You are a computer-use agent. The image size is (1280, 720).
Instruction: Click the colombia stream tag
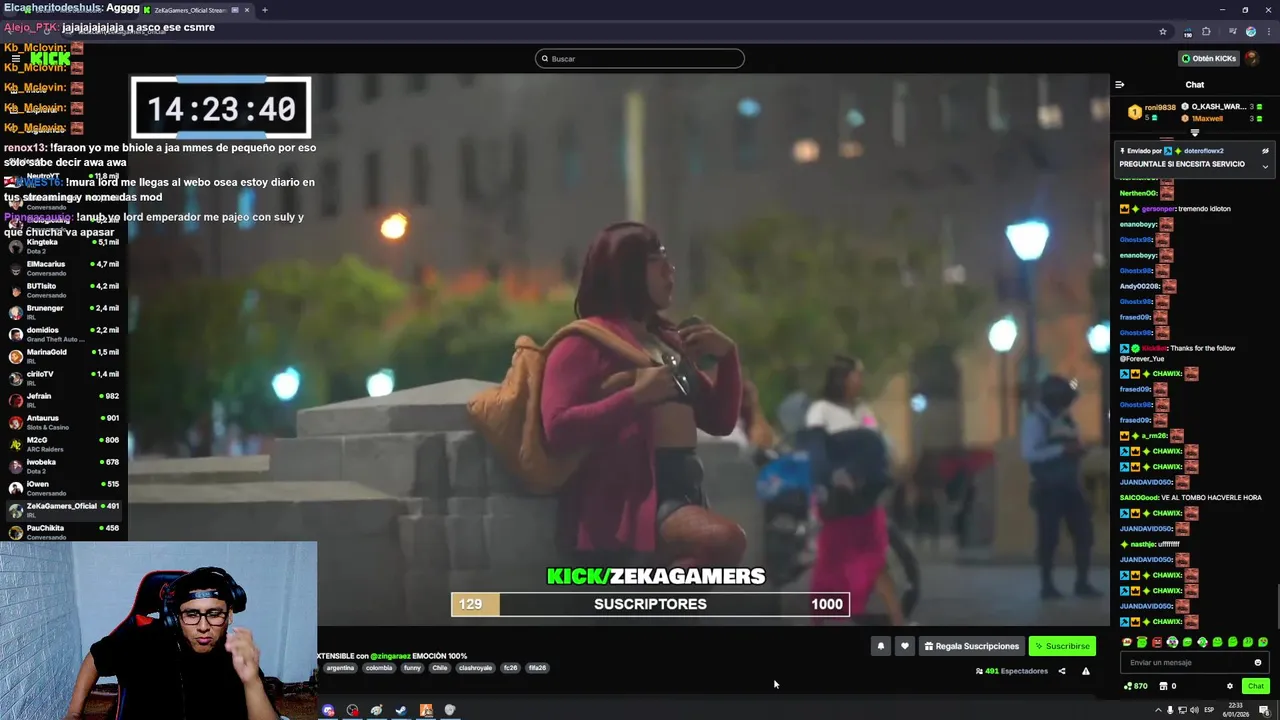click(379, 668)
